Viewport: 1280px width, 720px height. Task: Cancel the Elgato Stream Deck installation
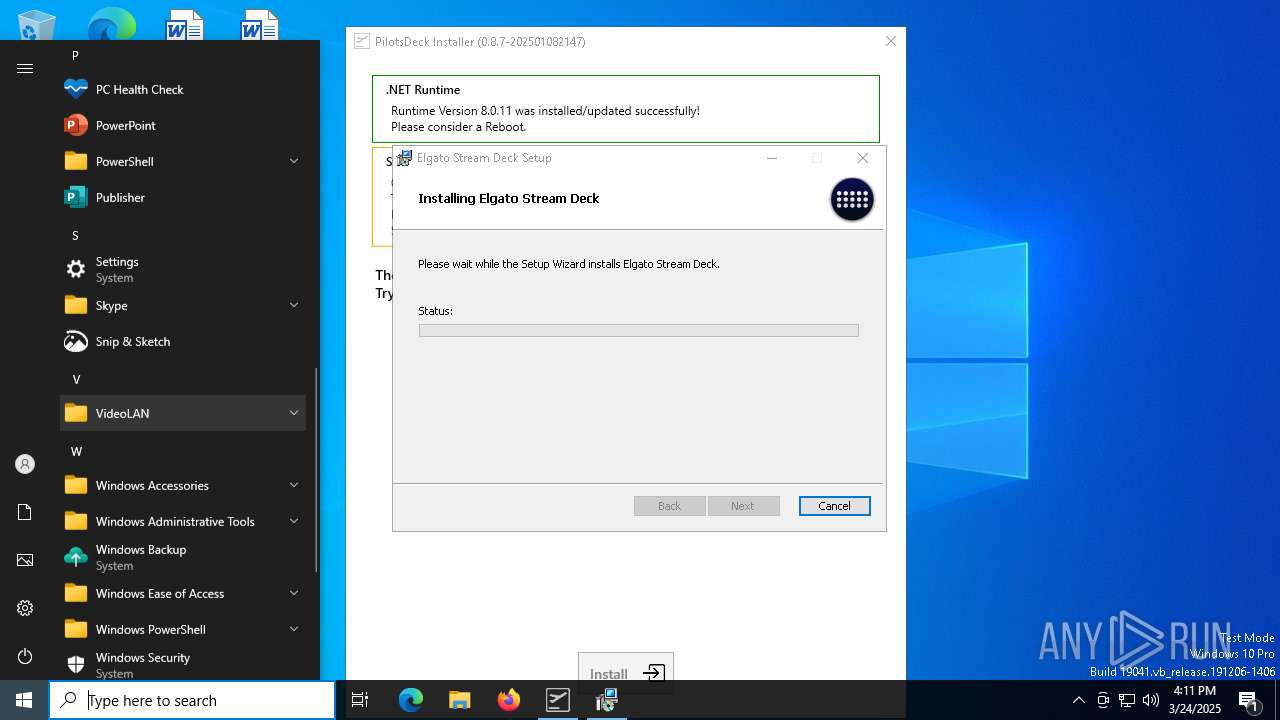click(x=834, y=506)
